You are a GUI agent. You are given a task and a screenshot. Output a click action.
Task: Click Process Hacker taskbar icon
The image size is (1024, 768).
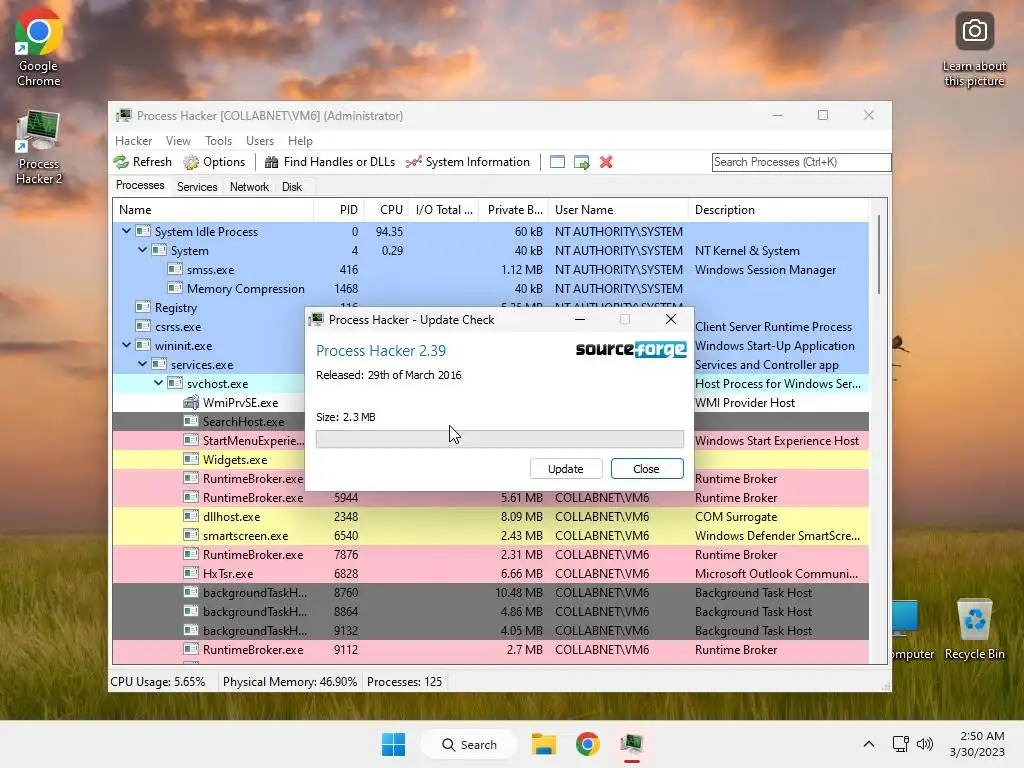click(632, 744)
